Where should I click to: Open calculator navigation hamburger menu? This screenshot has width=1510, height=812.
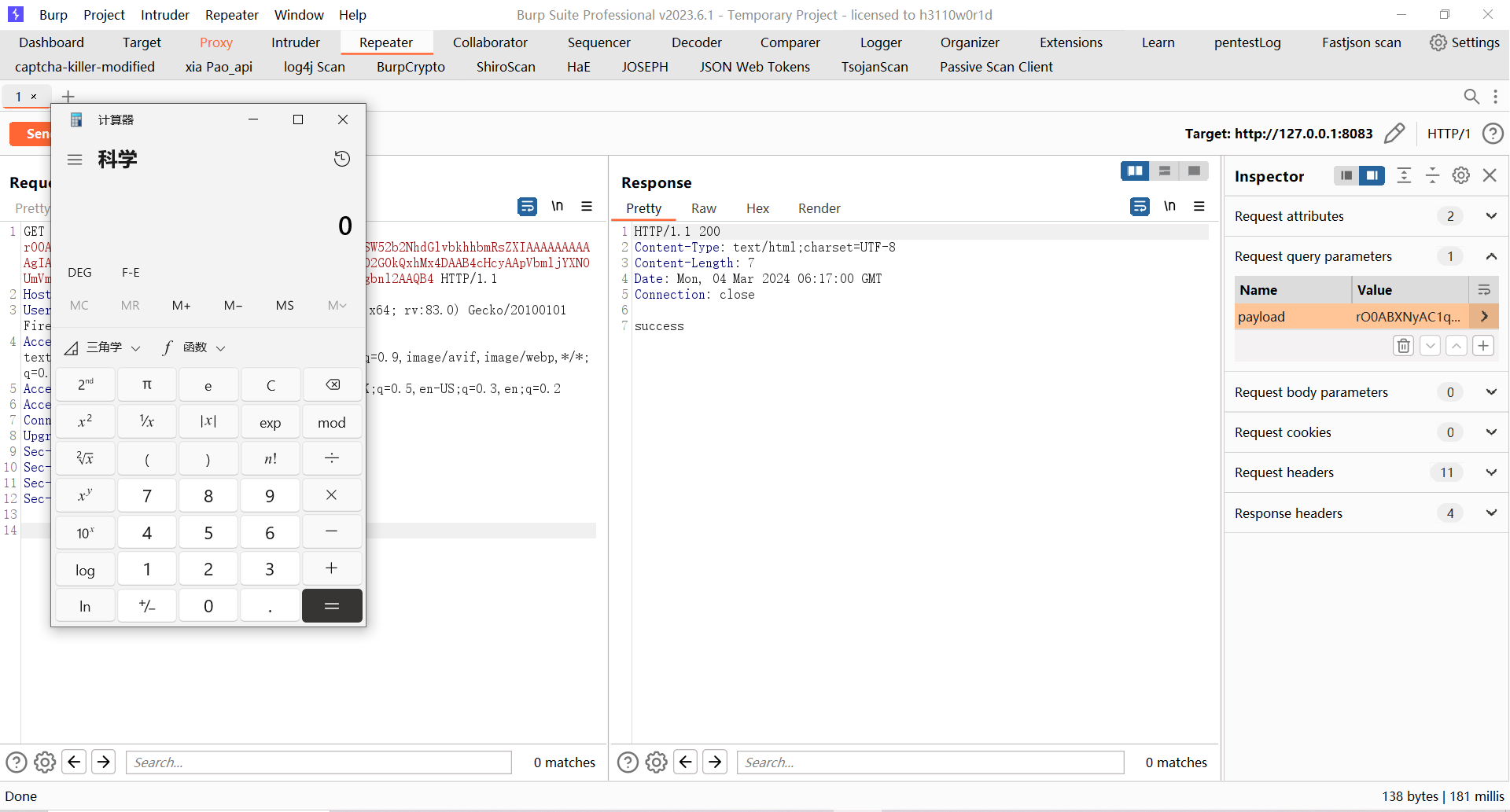[75, 160]
